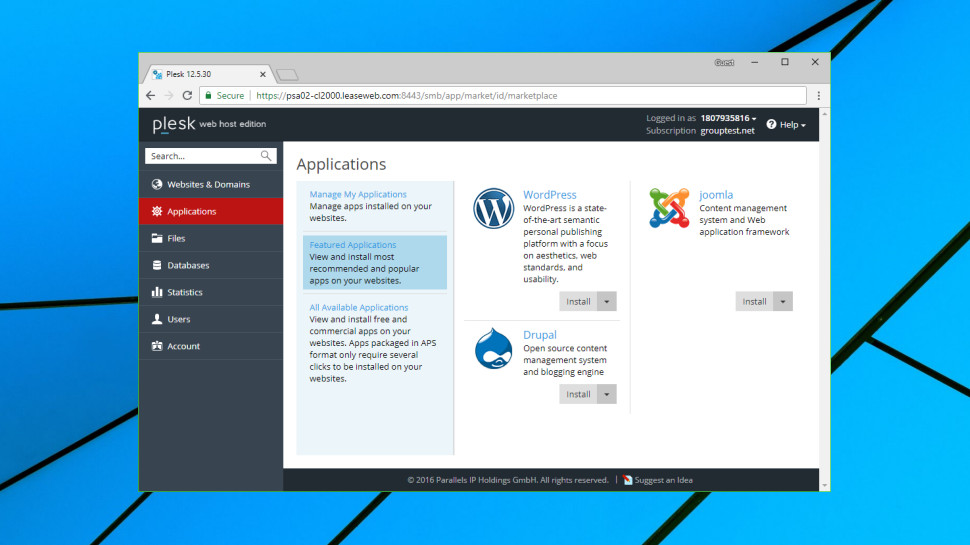Click the Drupal logo
Screen dimensions: 970x545
tap(493, 349)
